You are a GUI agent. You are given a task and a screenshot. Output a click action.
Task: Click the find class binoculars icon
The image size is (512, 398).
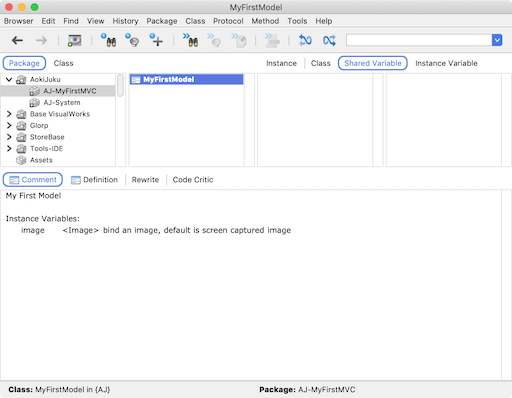coord(109,40)
